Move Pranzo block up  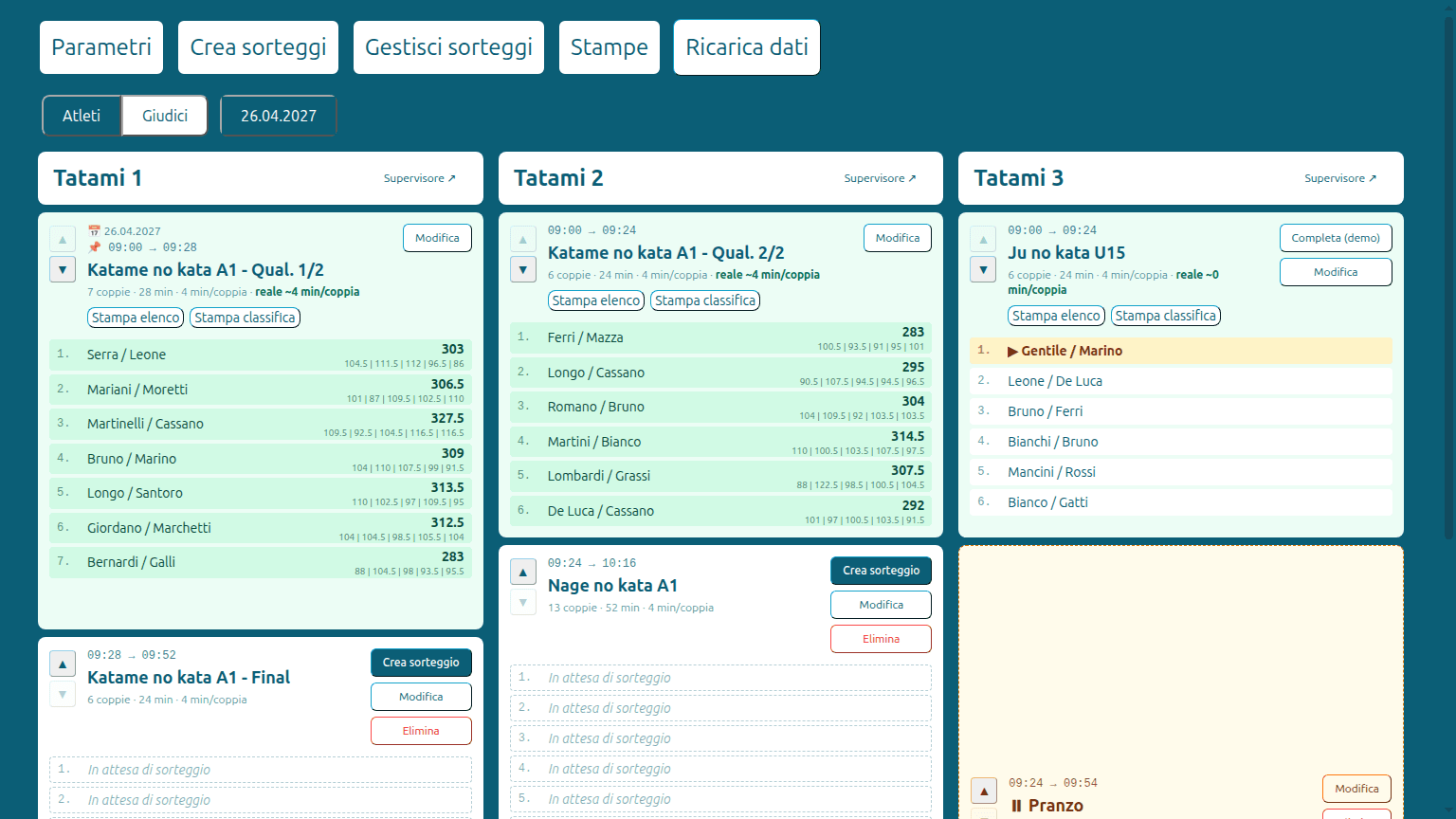click(x=984, y=791)
